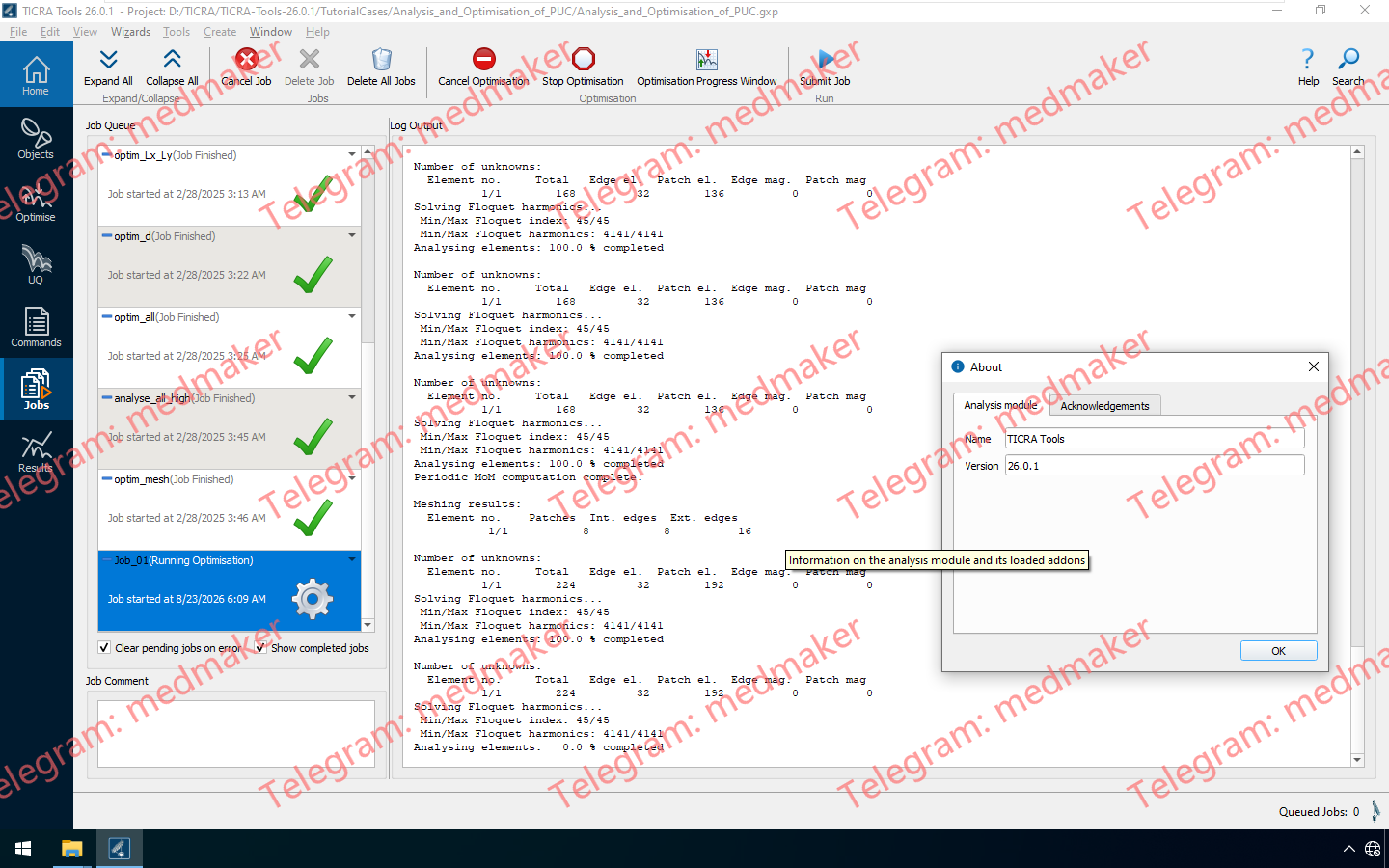Open the optim_d job dropdown arrow
Viewport: 1389px width, 868px height.
[352, 235]
